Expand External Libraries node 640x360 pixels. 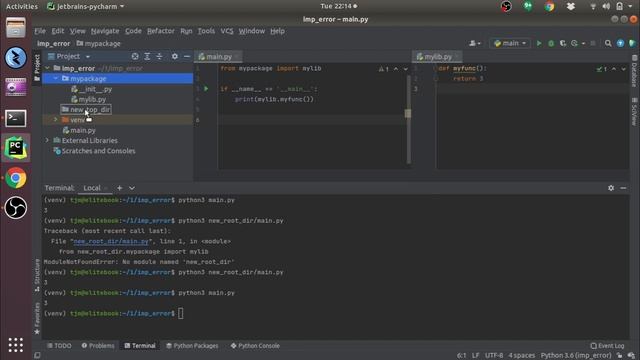click(47, 140)
